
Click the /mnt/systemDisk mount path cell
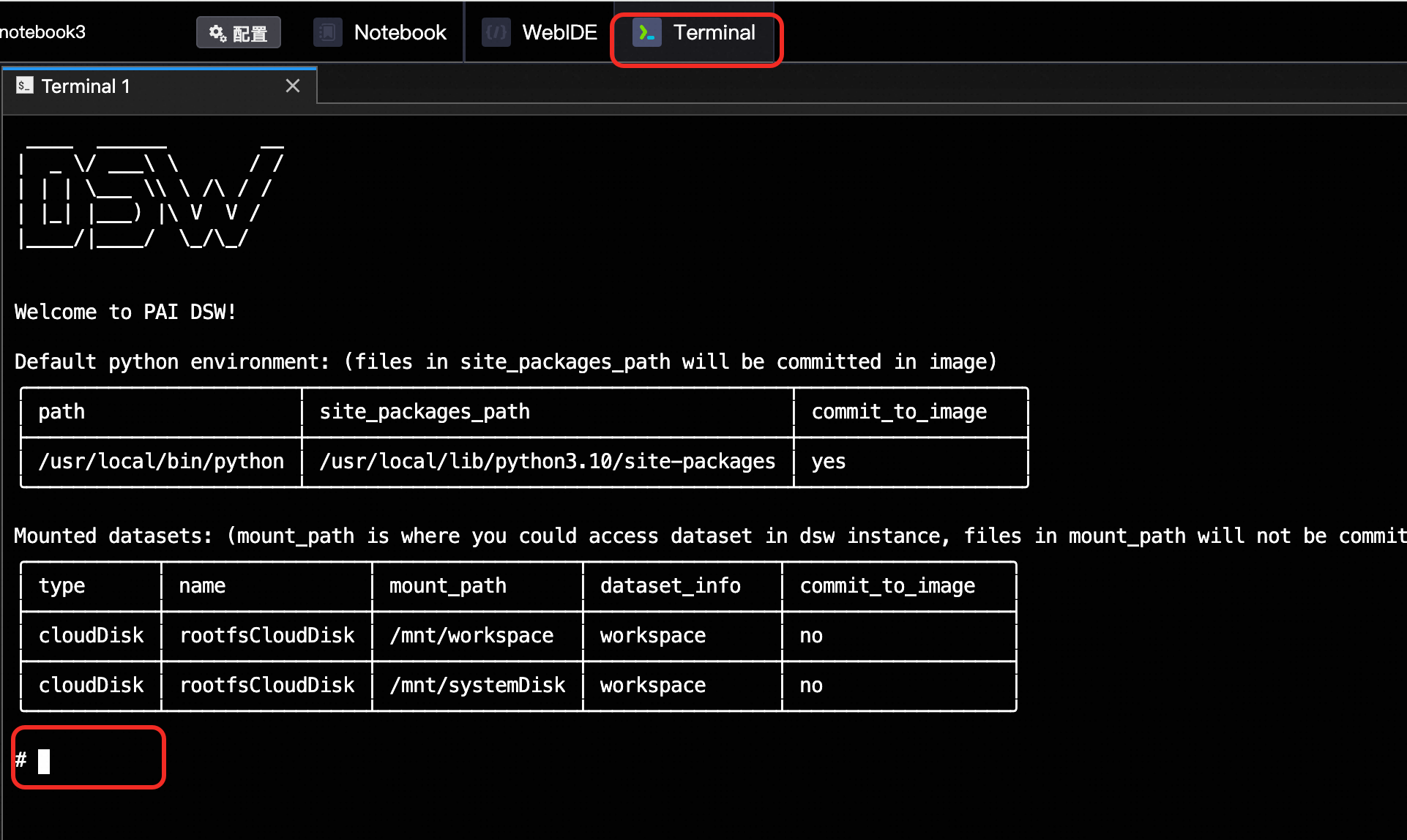[x=477, y=685]
